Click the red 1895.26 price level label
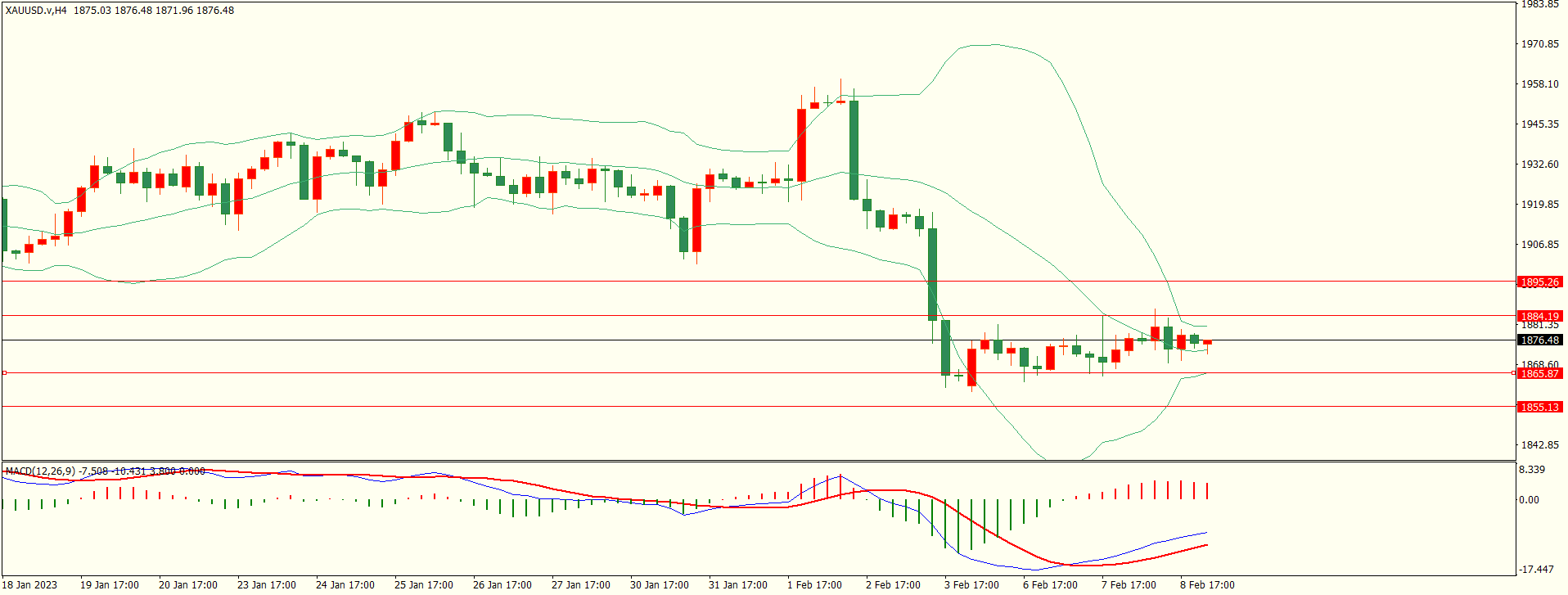 1539,282
